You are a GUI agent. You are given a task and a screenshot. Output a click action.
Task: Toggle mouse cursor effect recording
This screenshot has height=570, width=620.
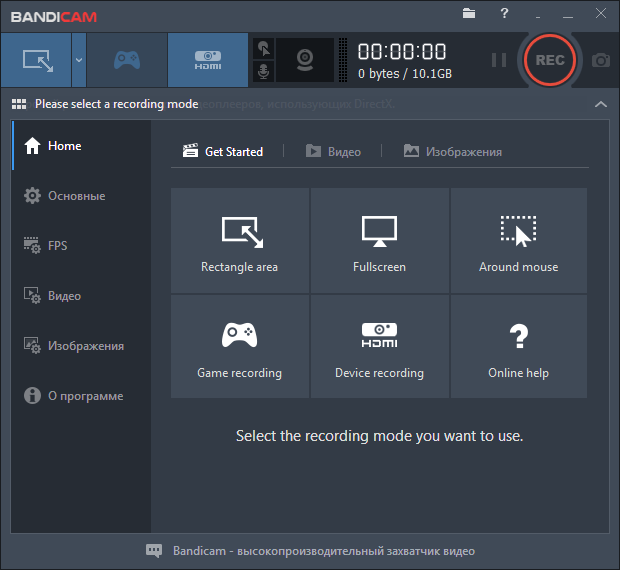(264, 48)
